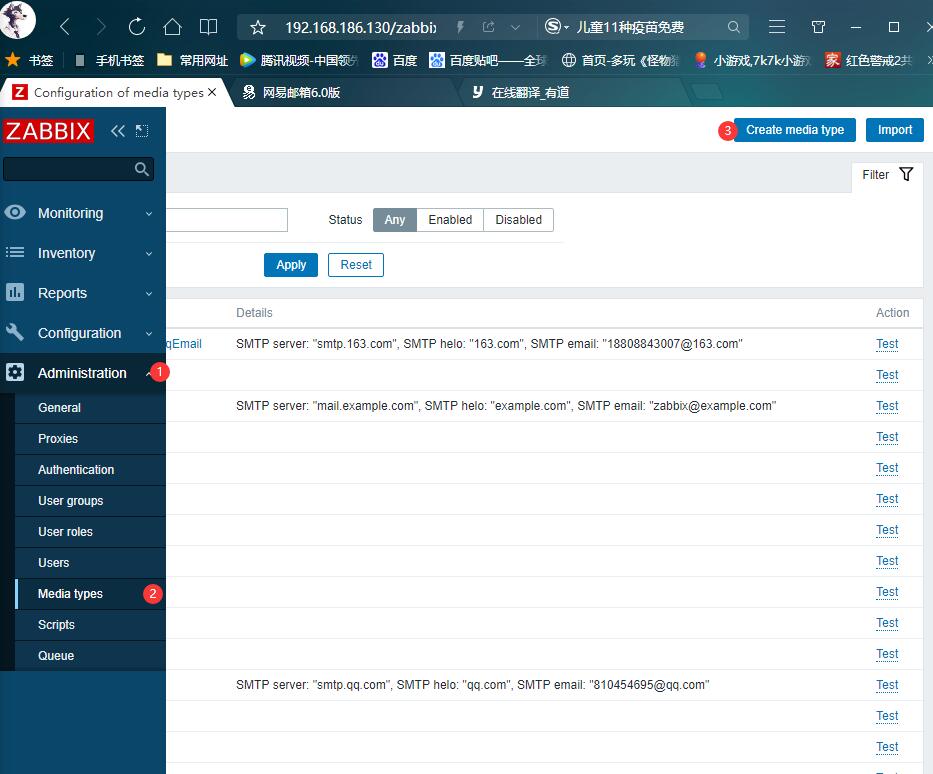Open the 书签 bookmarks star
Viewport: 933px width, 774px height.
[29, 60]
